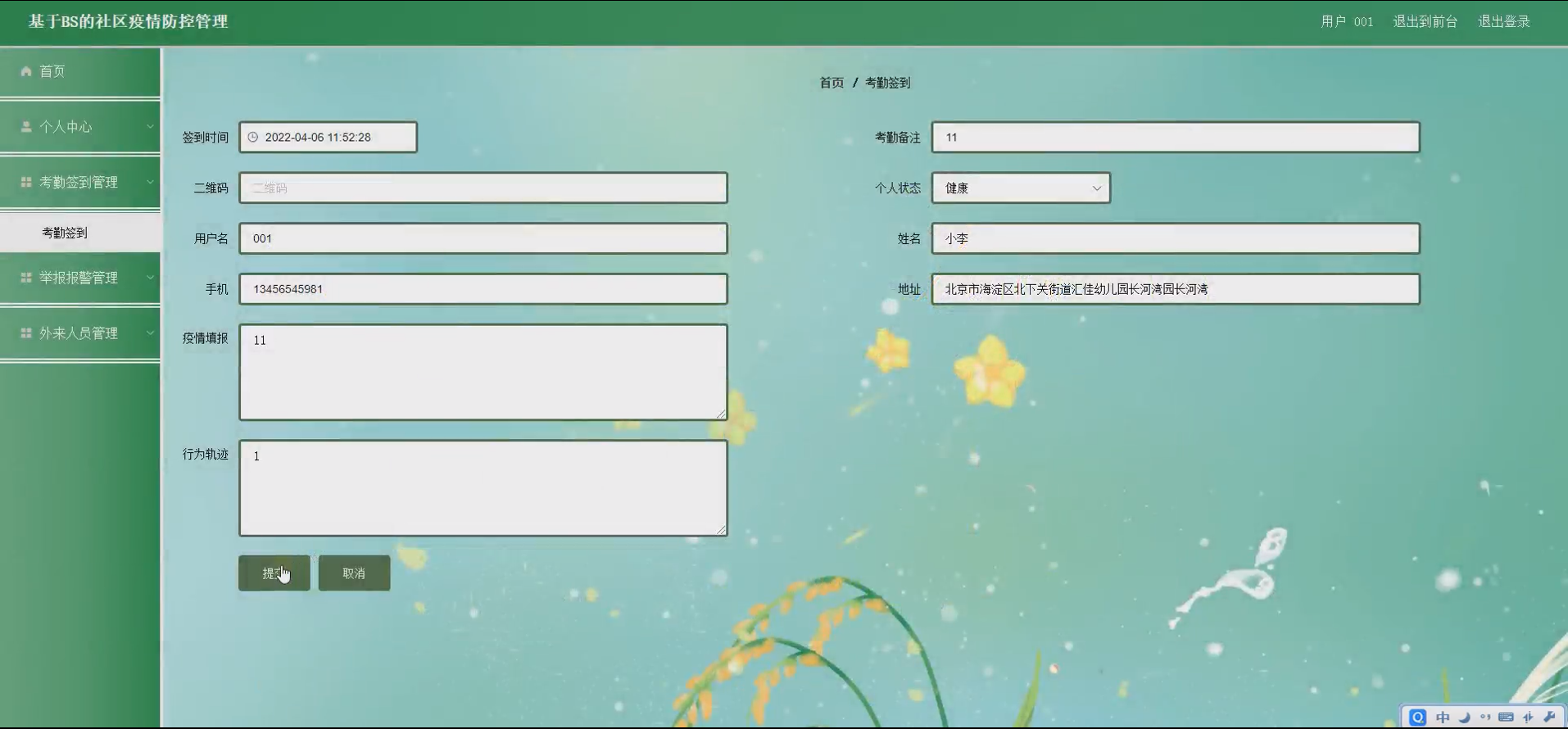Open the soft keyboard icon in IME bar
The height and width of the screenshot is (729, 1568).
click(1506, 718)
